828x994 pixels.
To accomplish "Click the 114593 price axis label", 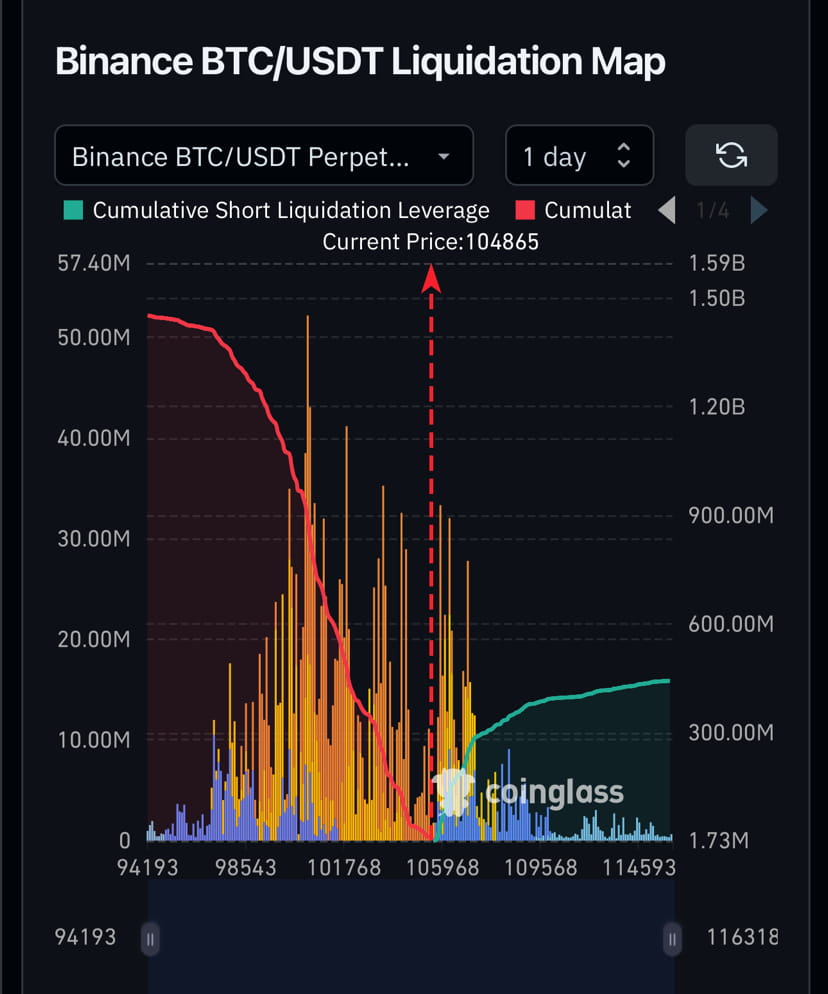I will click(638, 867).
